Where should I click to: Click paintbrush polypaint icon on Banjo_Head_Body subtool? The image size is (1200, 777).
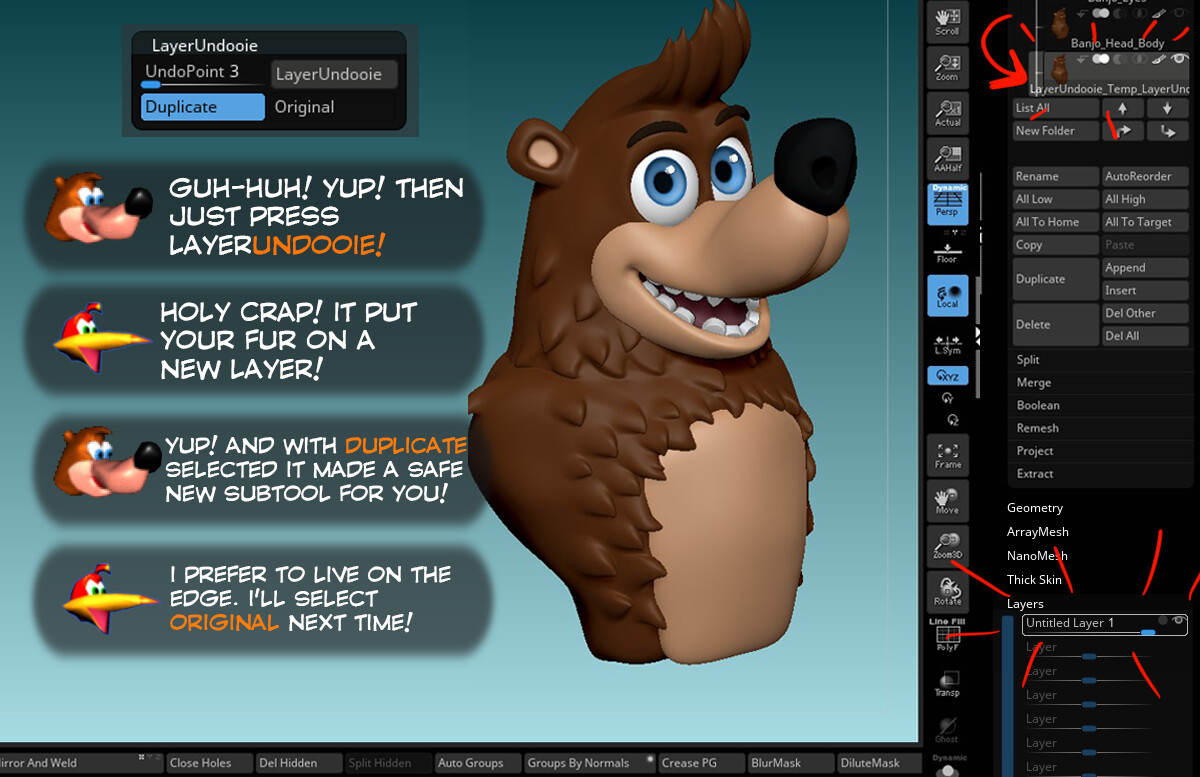(x=1161, y=13)
